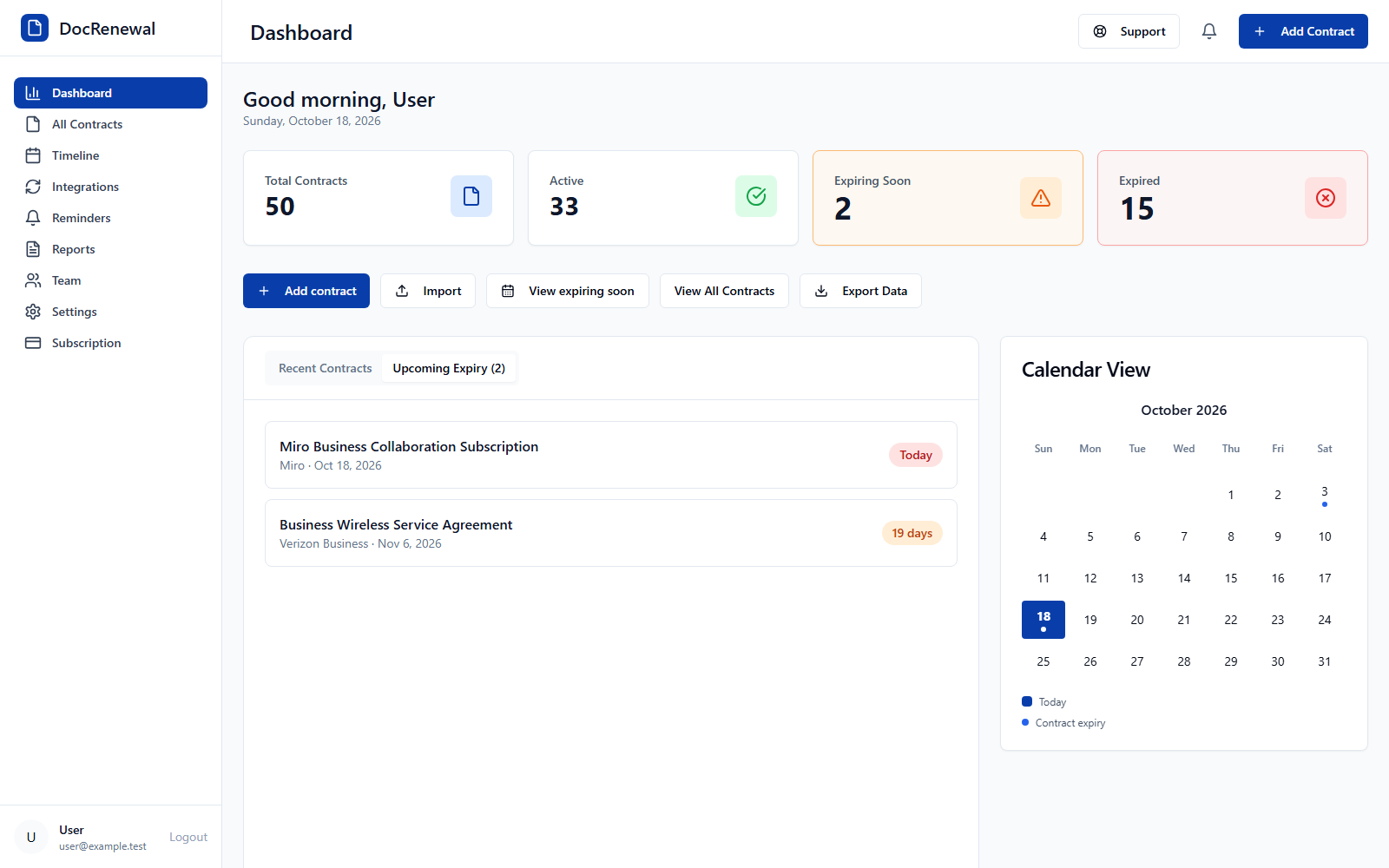Image resolution: width=1389 pixels, height=868 pixels.
Task: Select October 31 in the calendar
Action: [1325, 661]
